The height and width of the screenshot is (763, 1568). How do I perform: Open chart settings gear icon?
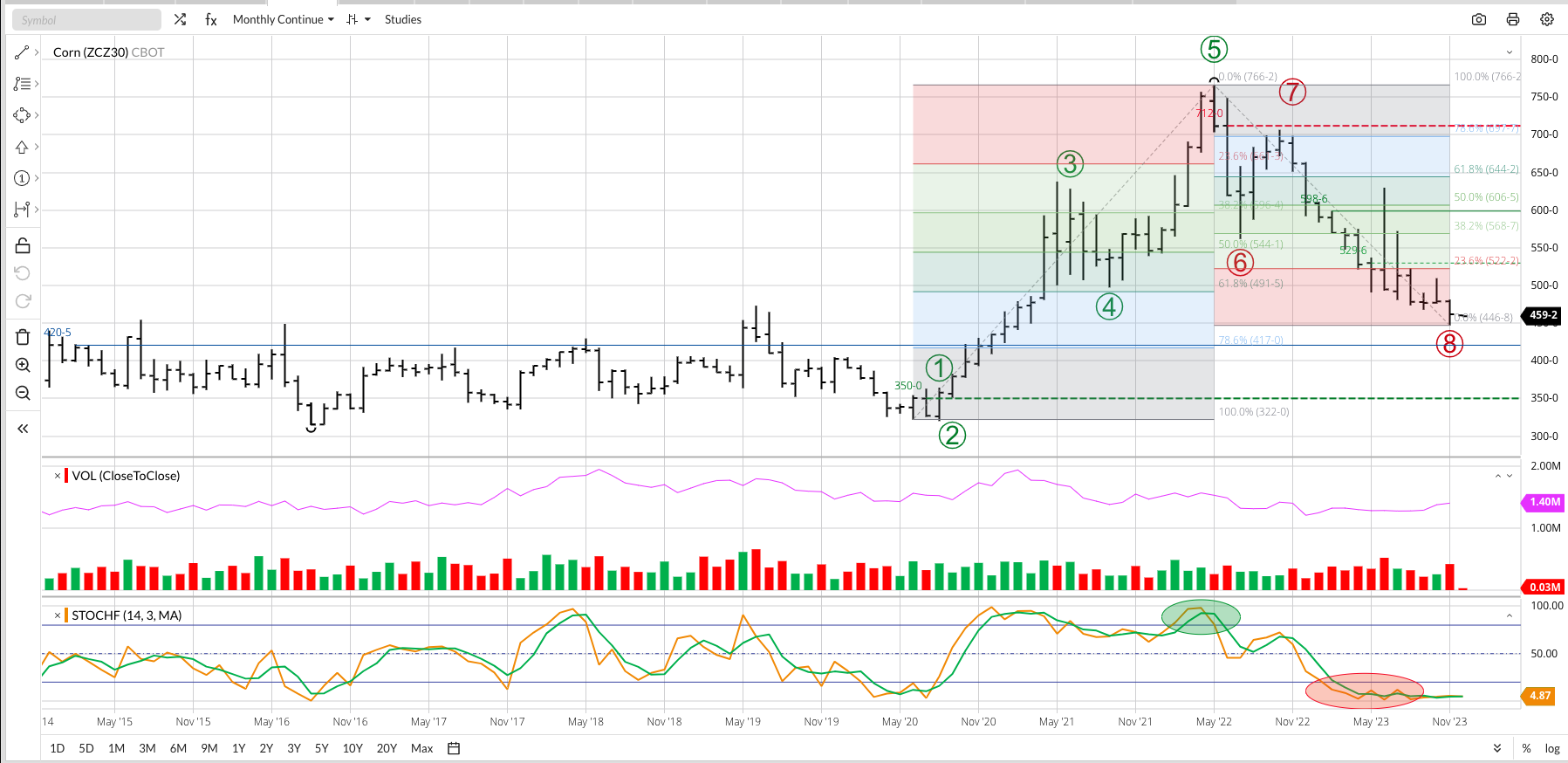point(1547,19)
